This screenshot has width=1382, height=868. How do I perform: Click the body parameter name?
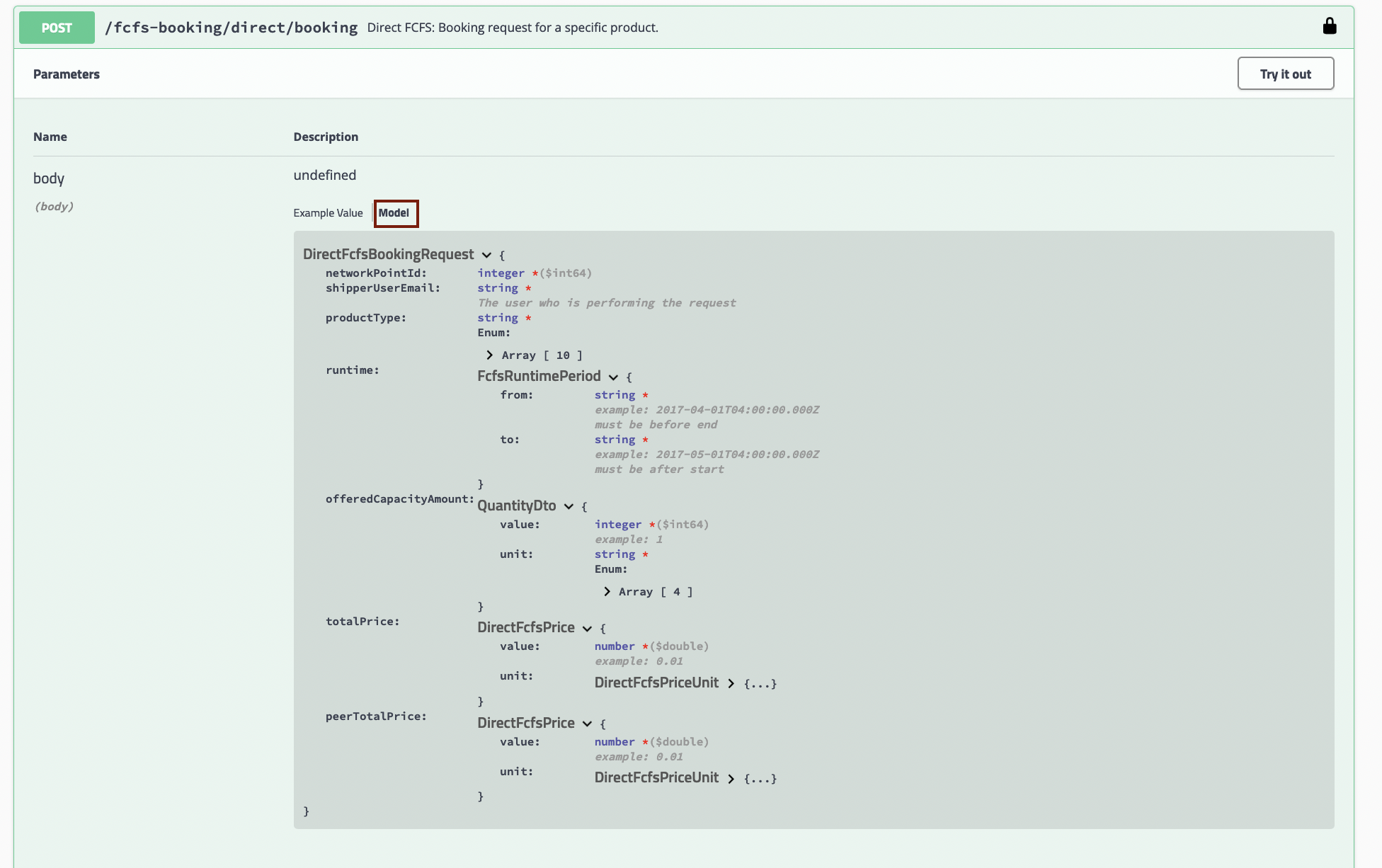point(48,178)
